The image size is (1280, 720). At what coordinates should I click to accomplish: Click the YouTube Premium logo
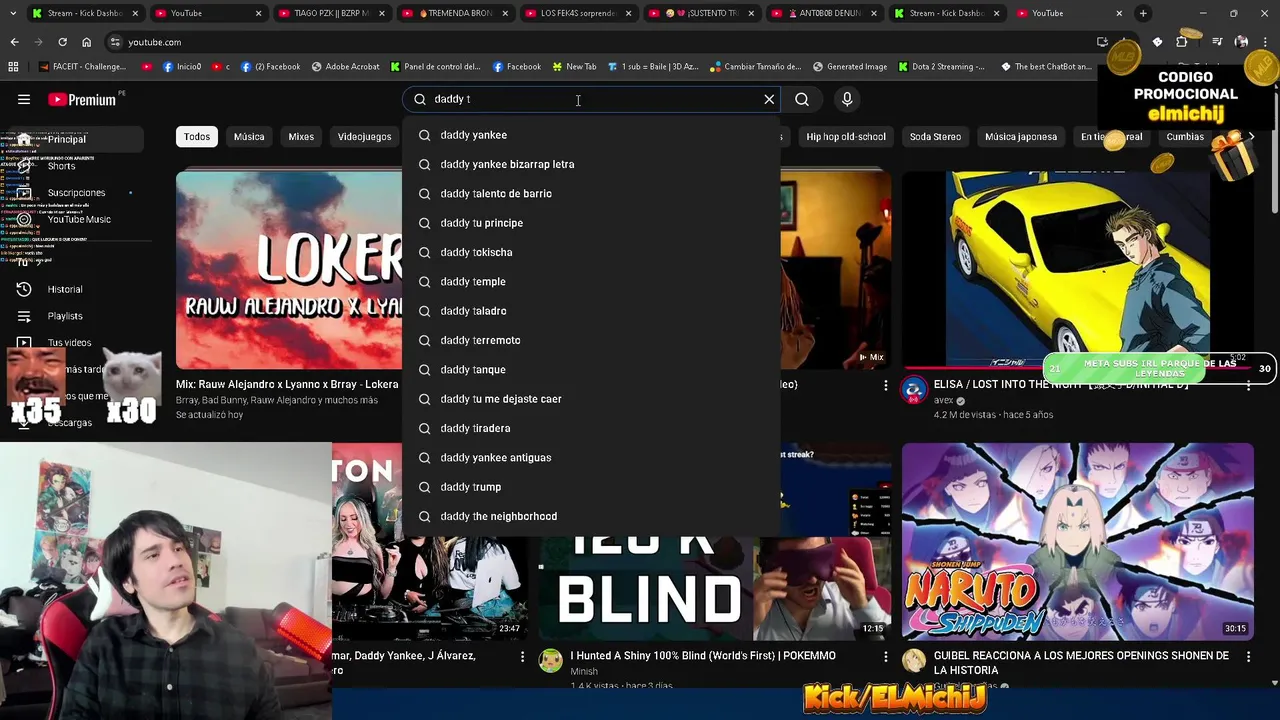coord(82,99)
